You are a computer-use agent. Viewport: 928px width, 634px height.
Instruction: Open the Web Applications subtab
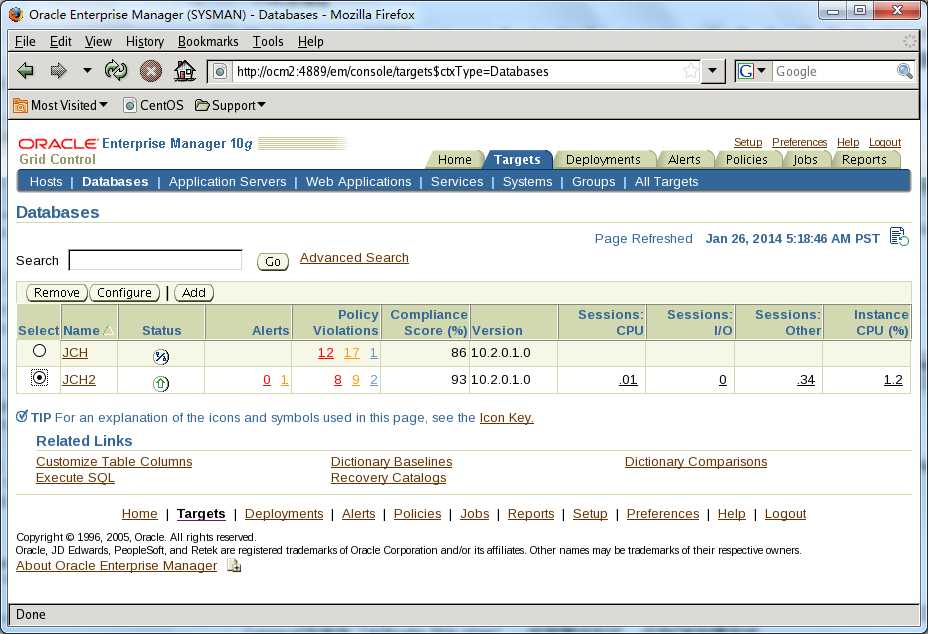click(x=358, y=182)
